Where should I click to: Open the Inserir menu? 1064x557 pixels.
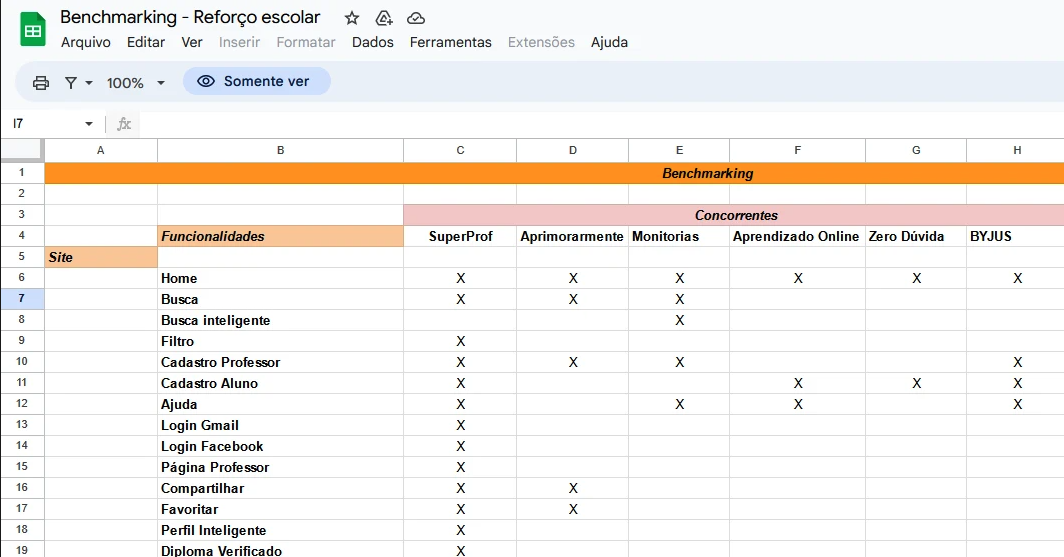[240, 42]
